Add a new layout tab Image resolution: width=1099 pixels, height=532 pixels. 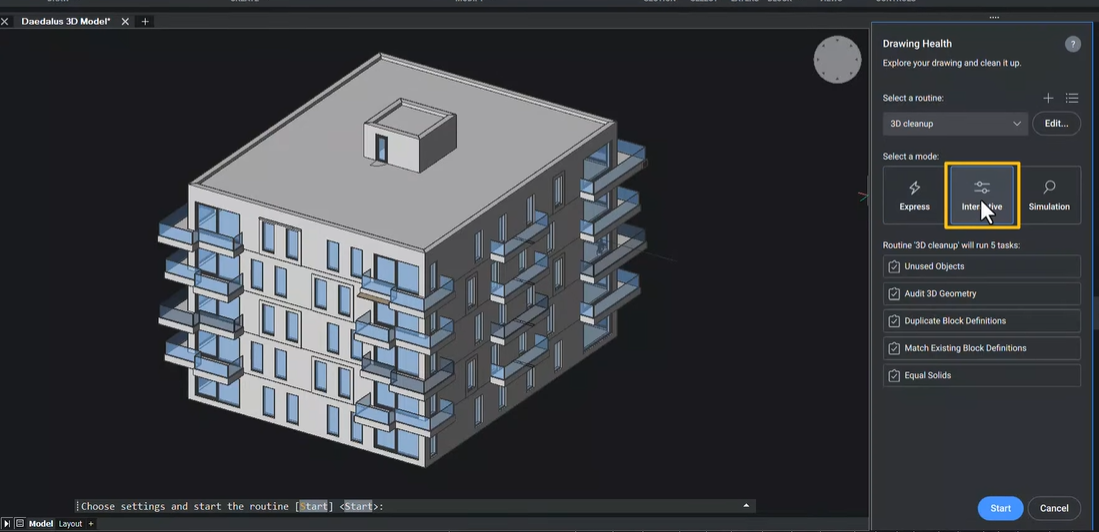(90, 524)
